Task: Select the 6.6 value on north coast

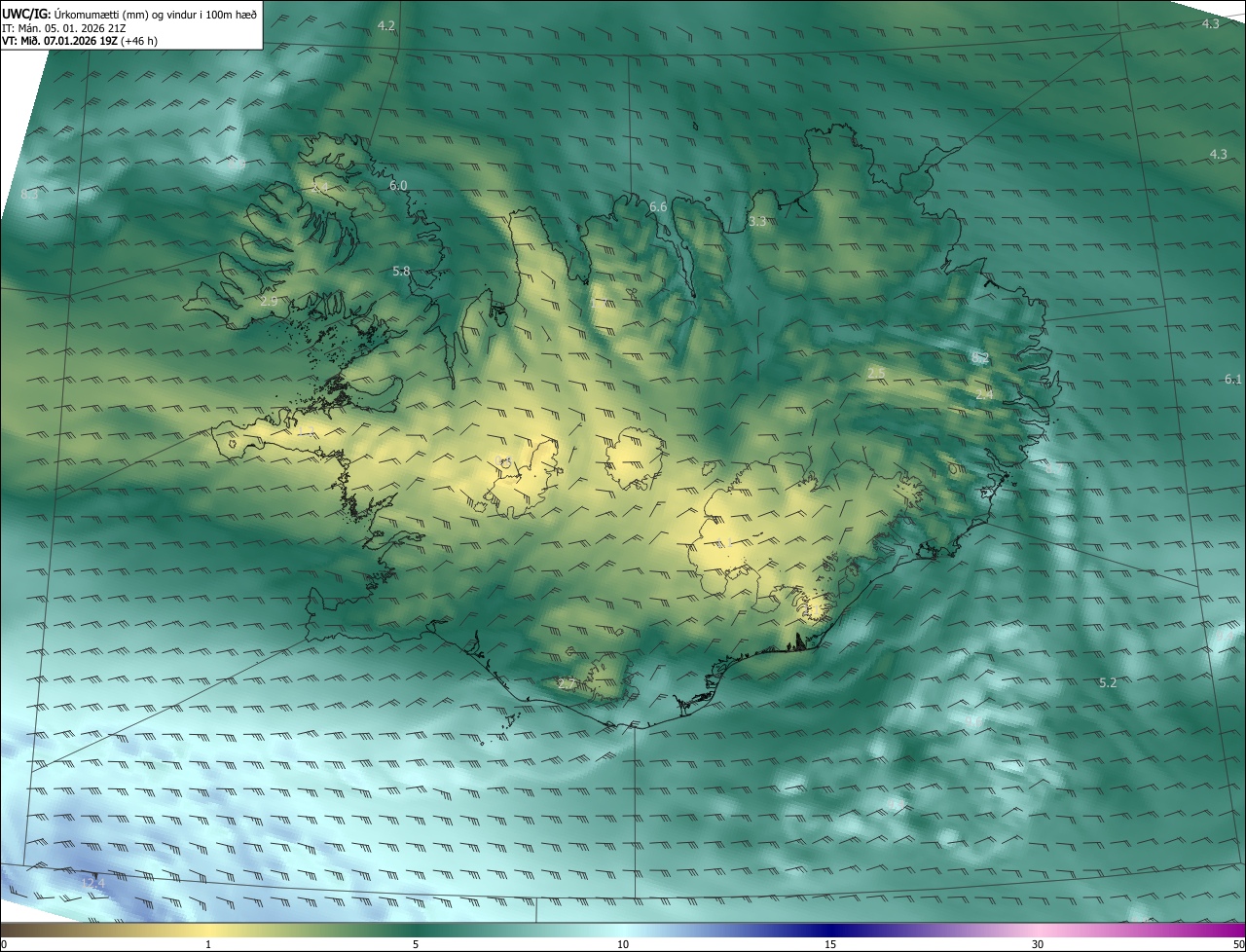Action: [x=658, y=207]
